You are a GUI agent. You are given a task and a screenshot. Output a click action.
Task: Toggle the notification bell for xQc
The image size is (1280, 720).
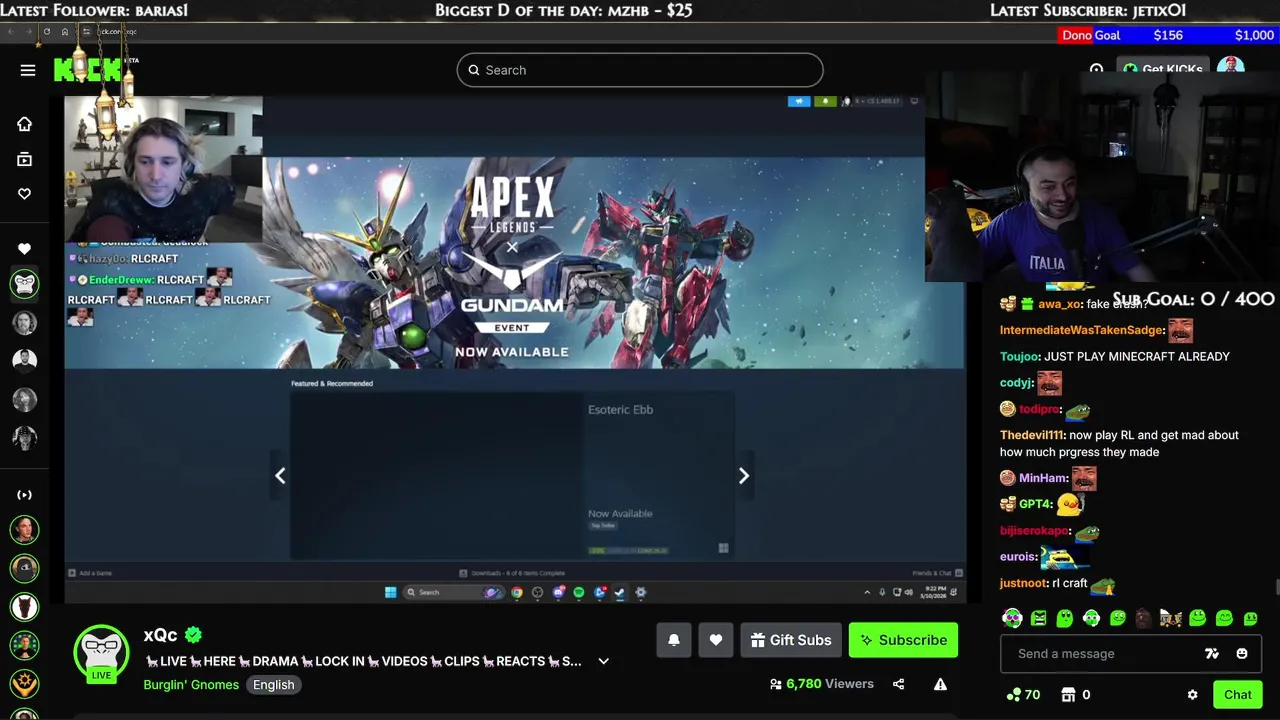(674, 640)
